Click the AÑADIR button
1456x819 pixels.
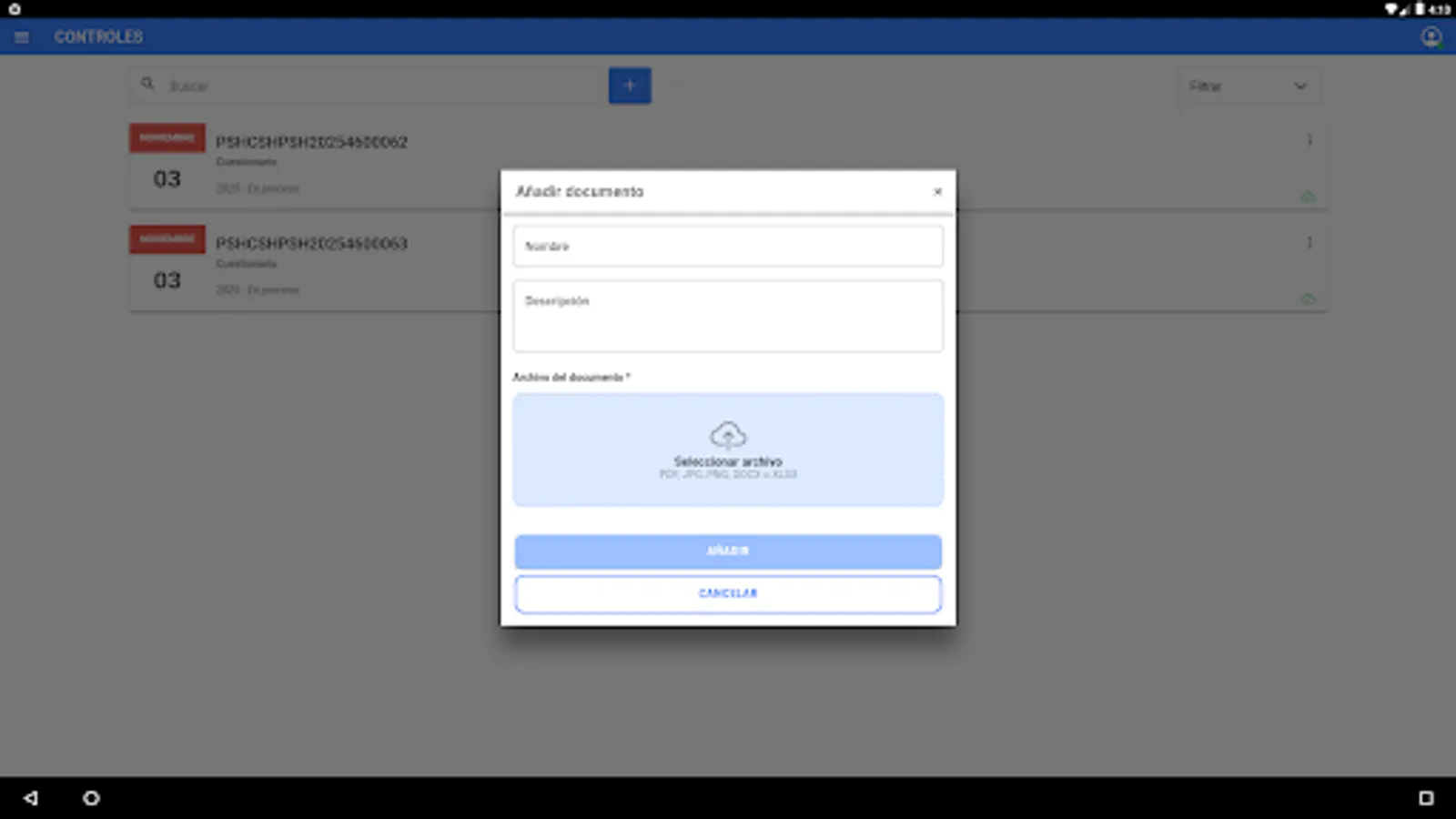pos(728,551)
